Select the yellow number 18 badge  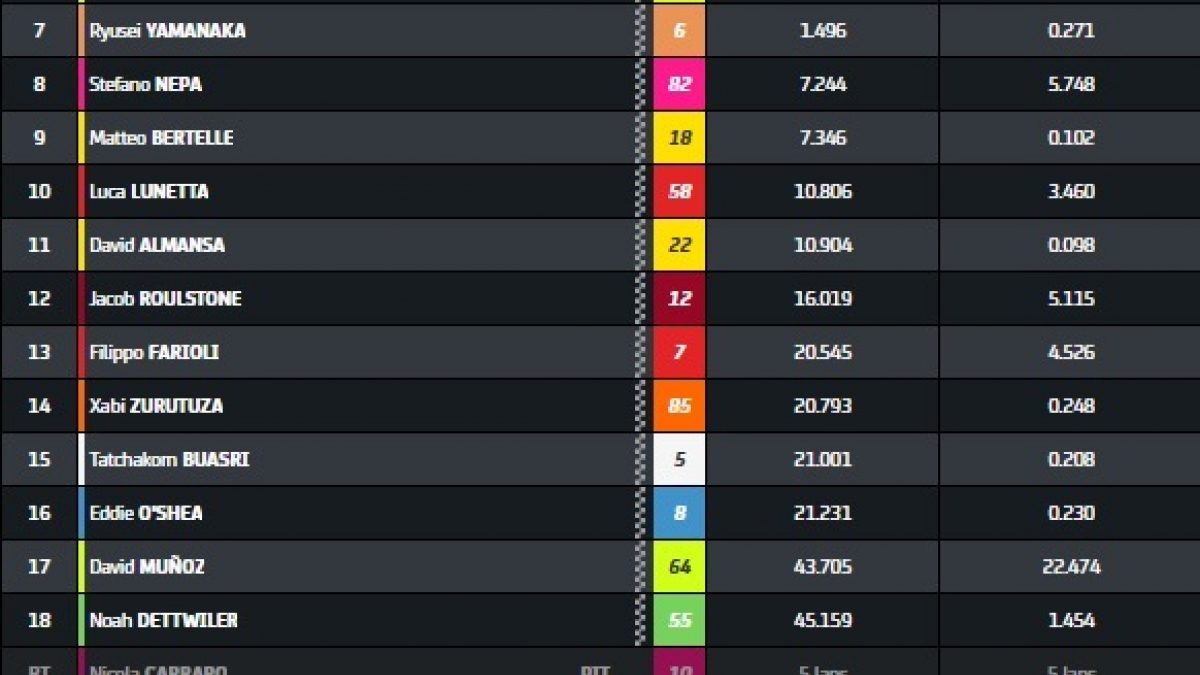[x=679, y=138]
